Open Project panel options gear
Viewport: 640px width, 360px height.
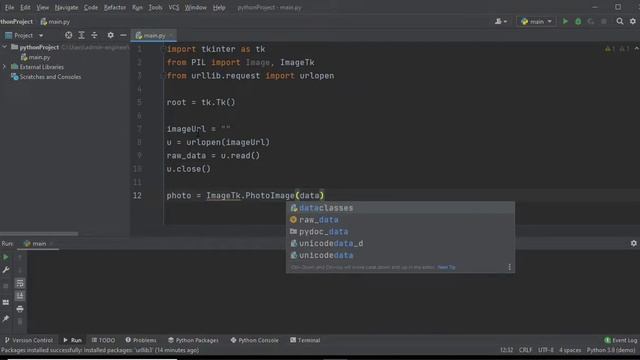110,36
